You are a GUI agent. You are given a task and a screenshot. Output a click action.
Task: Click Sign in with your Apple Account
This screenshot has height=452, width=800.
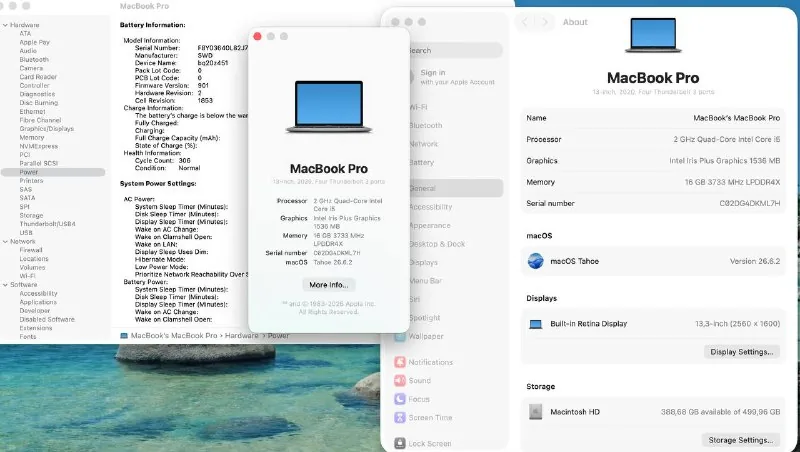456,77
